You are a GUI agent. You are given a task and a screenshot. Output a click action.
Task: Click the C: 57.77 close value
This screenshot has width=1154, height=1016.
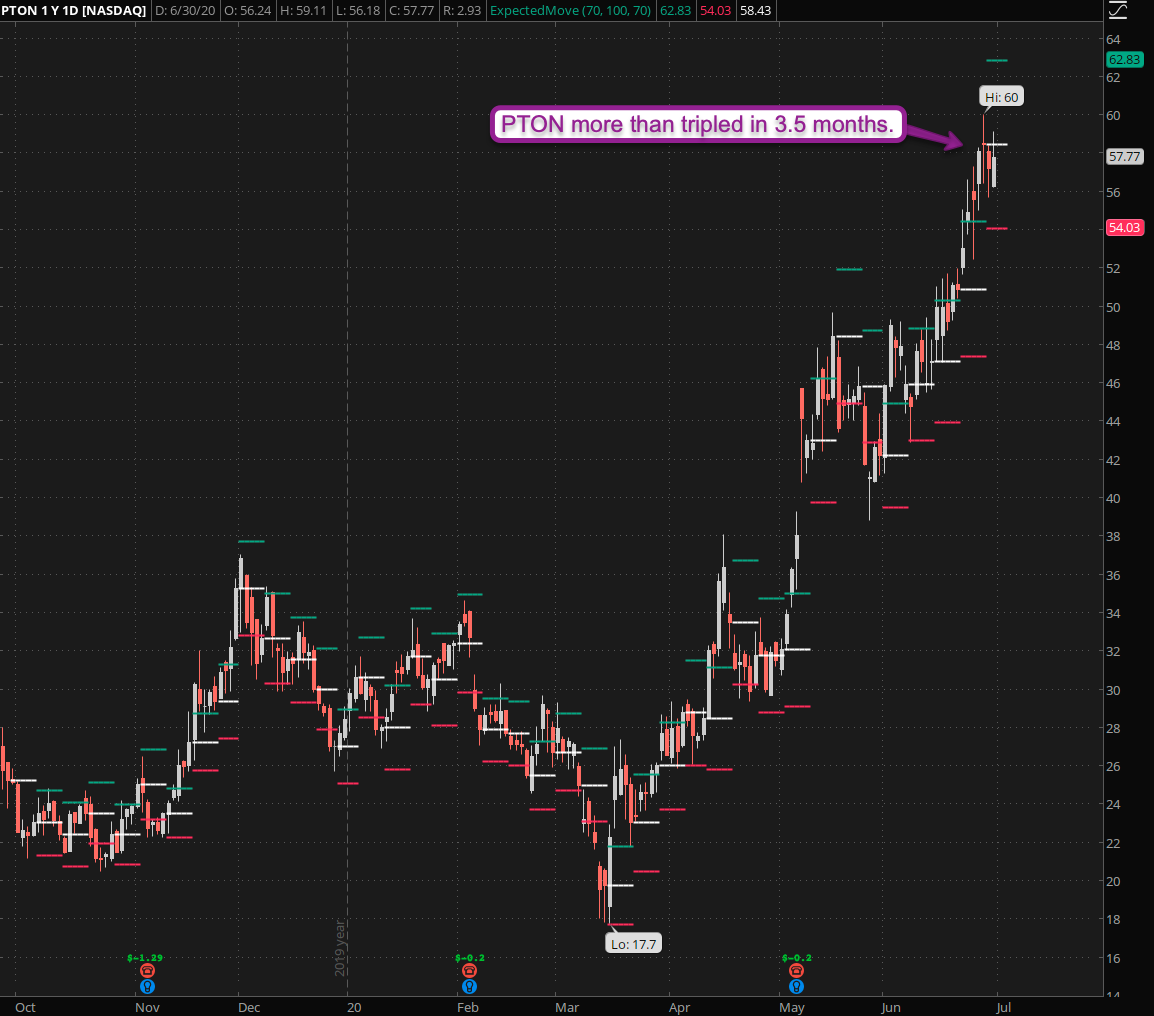coord(411,10)
